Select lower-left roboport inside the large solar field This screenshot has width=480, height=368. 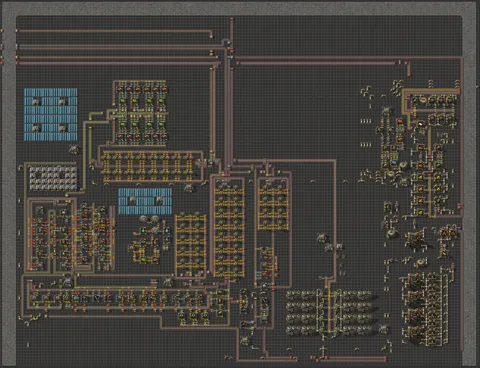coord(36,127)
